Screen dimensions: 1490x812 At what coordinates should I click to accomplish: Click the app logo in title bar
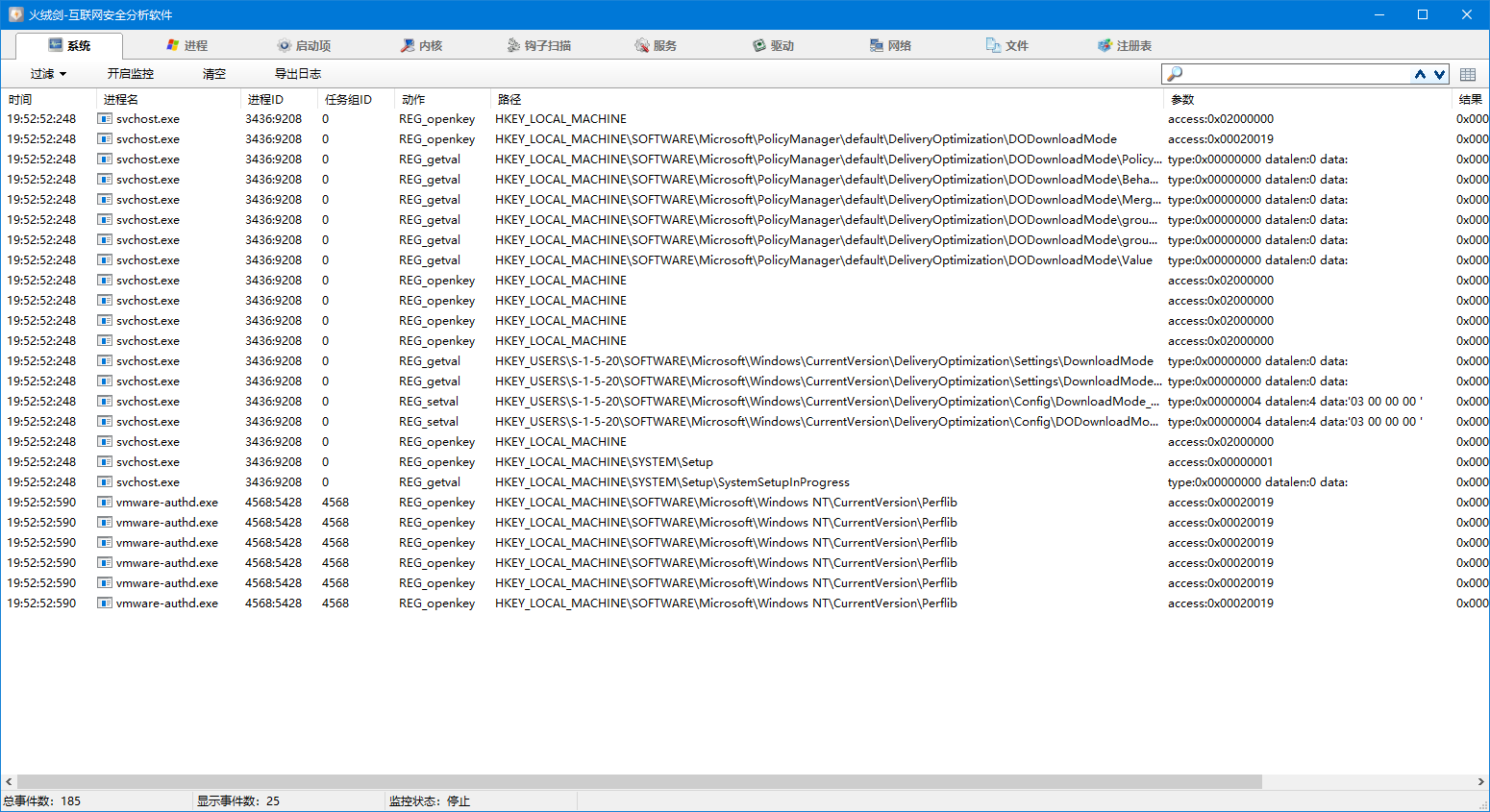click(15, 14)
